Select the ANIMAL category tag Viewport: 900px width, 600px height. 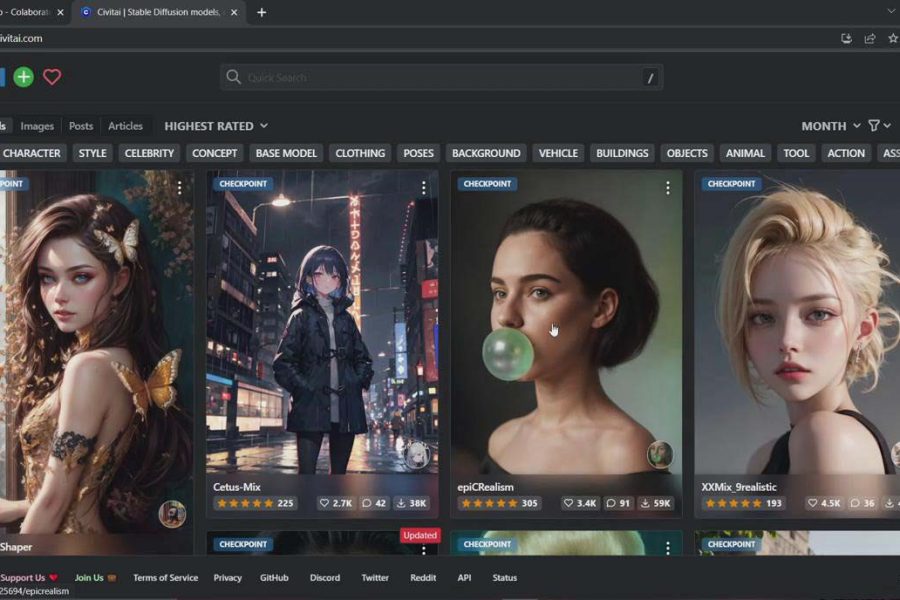pyautogui.click(x=745, y=153)
